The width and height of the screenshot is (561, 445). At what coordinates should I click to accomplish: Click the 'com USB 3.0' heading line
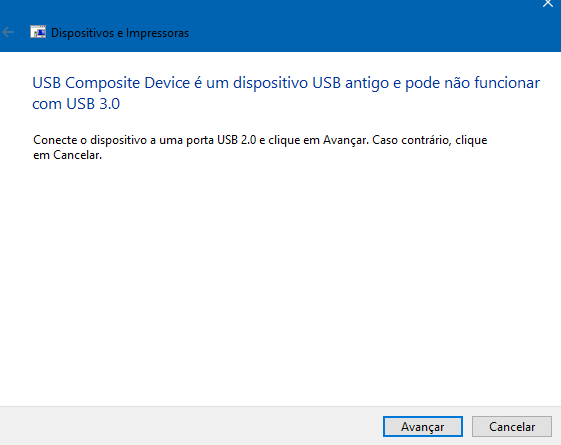click(76, 104)
